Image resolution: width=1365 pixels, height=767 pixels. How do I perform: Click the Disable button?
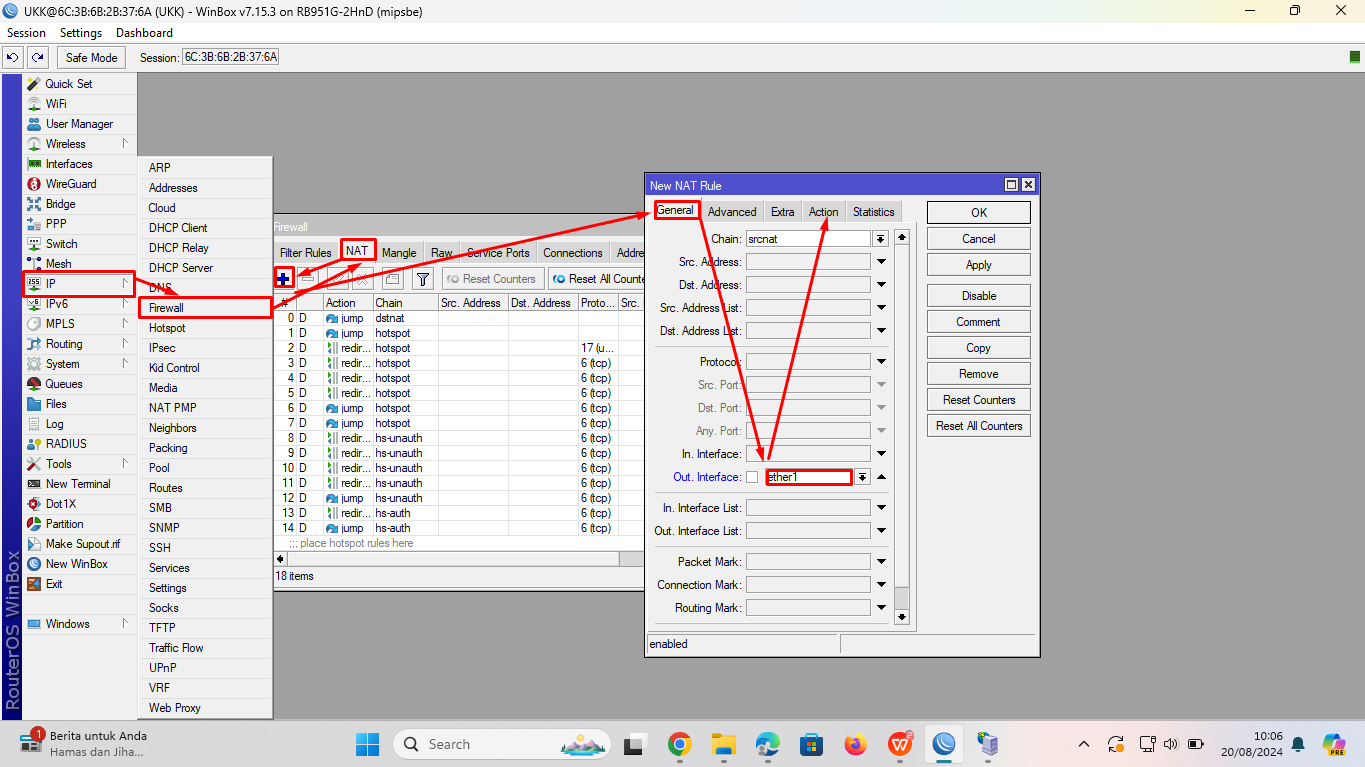coord(979,296)
